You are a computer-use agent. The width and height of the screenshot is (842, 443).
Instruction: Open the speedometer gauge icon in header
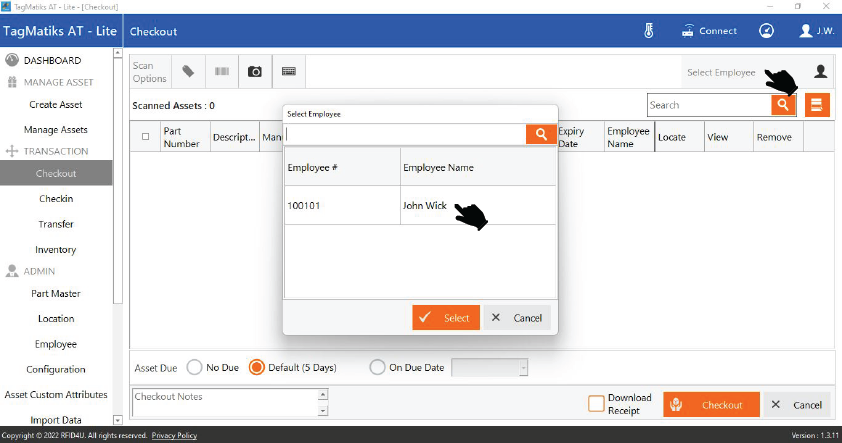tap(766, 31)
